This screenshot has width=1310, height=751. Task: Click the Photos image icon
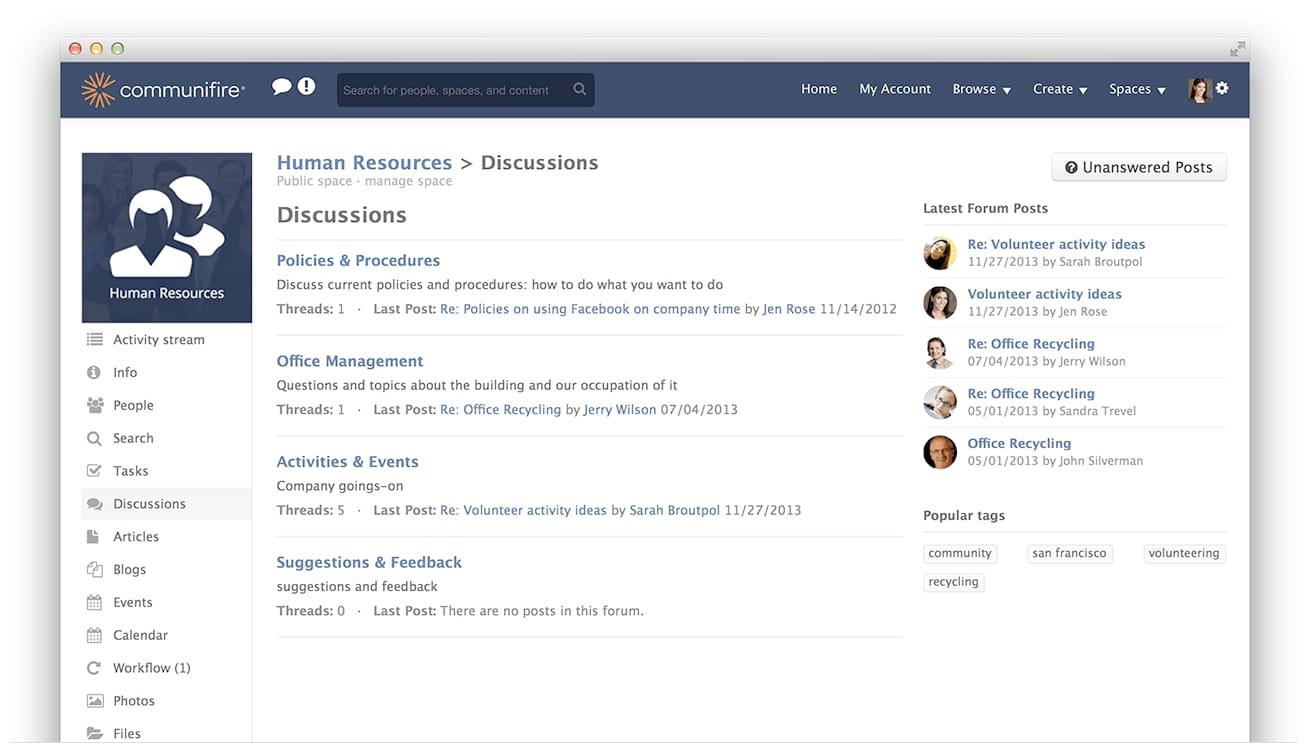[x=94, y=701]
